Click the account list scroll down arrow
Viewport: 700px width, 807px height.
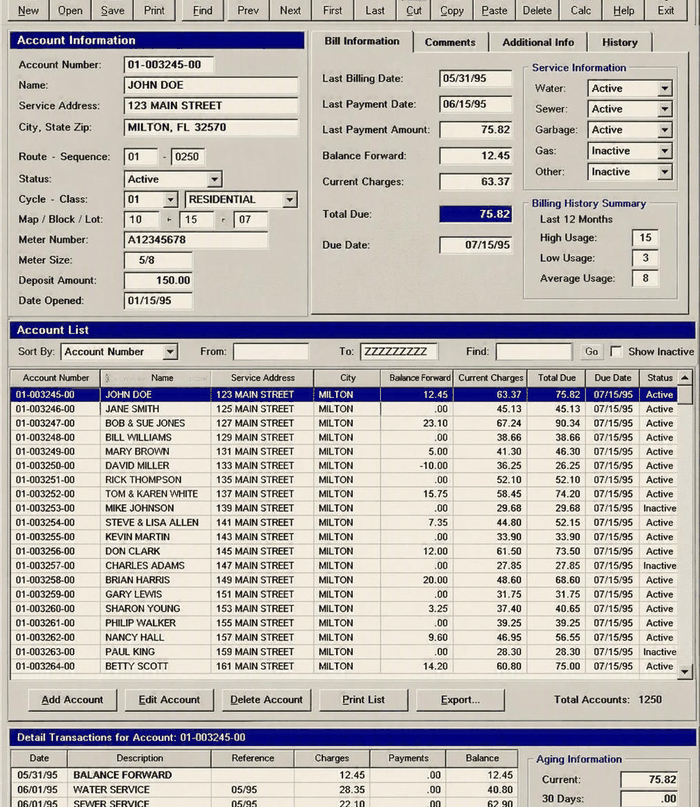[685, 672]
